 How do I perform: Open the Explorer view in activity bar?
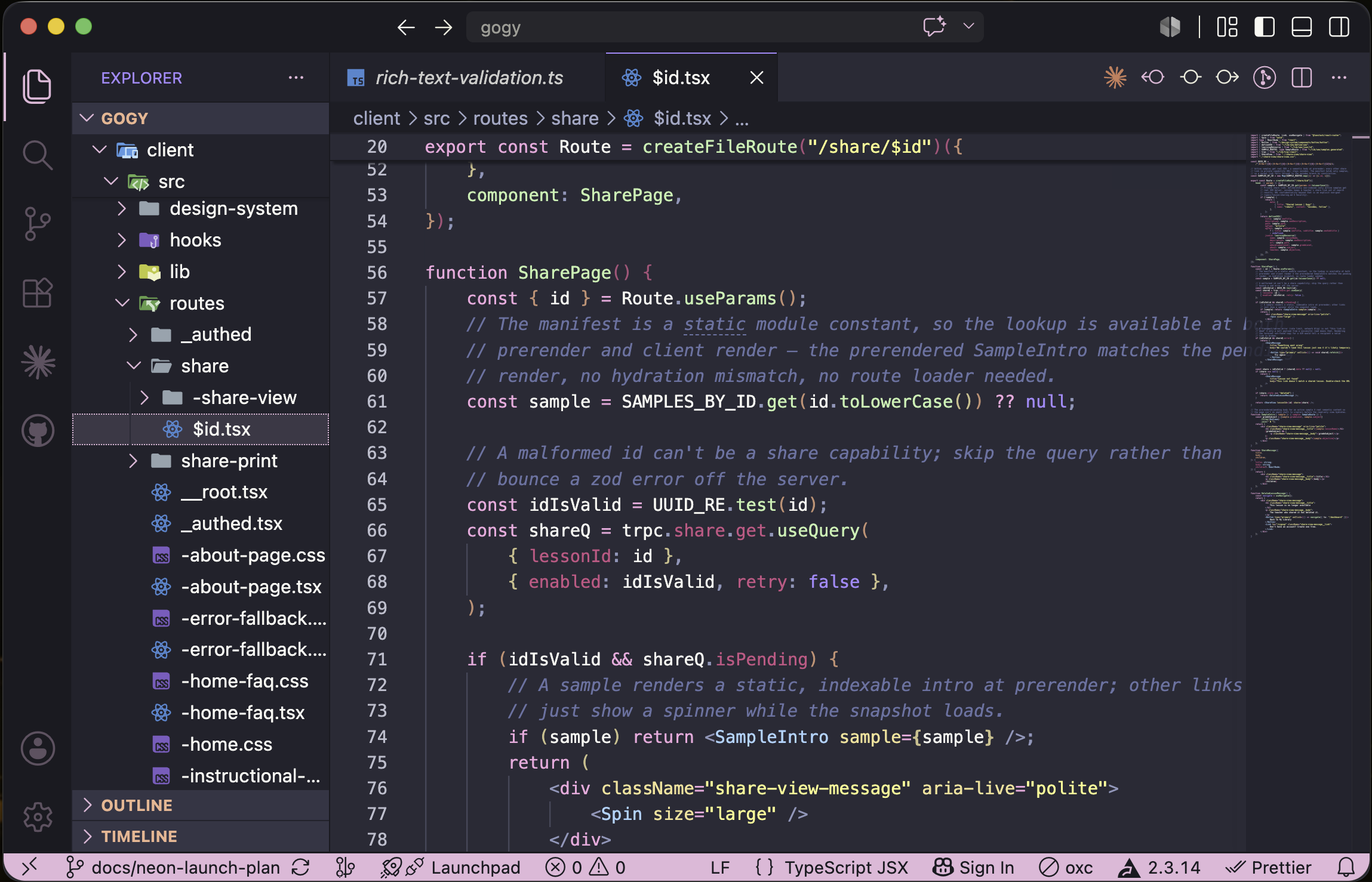37,86
